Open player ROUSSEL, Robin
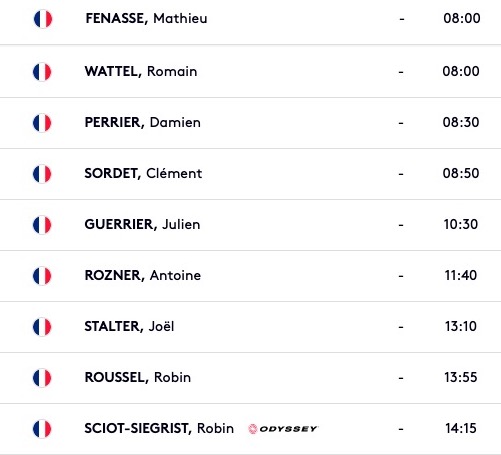501x455 pixels. coord(138,378)
